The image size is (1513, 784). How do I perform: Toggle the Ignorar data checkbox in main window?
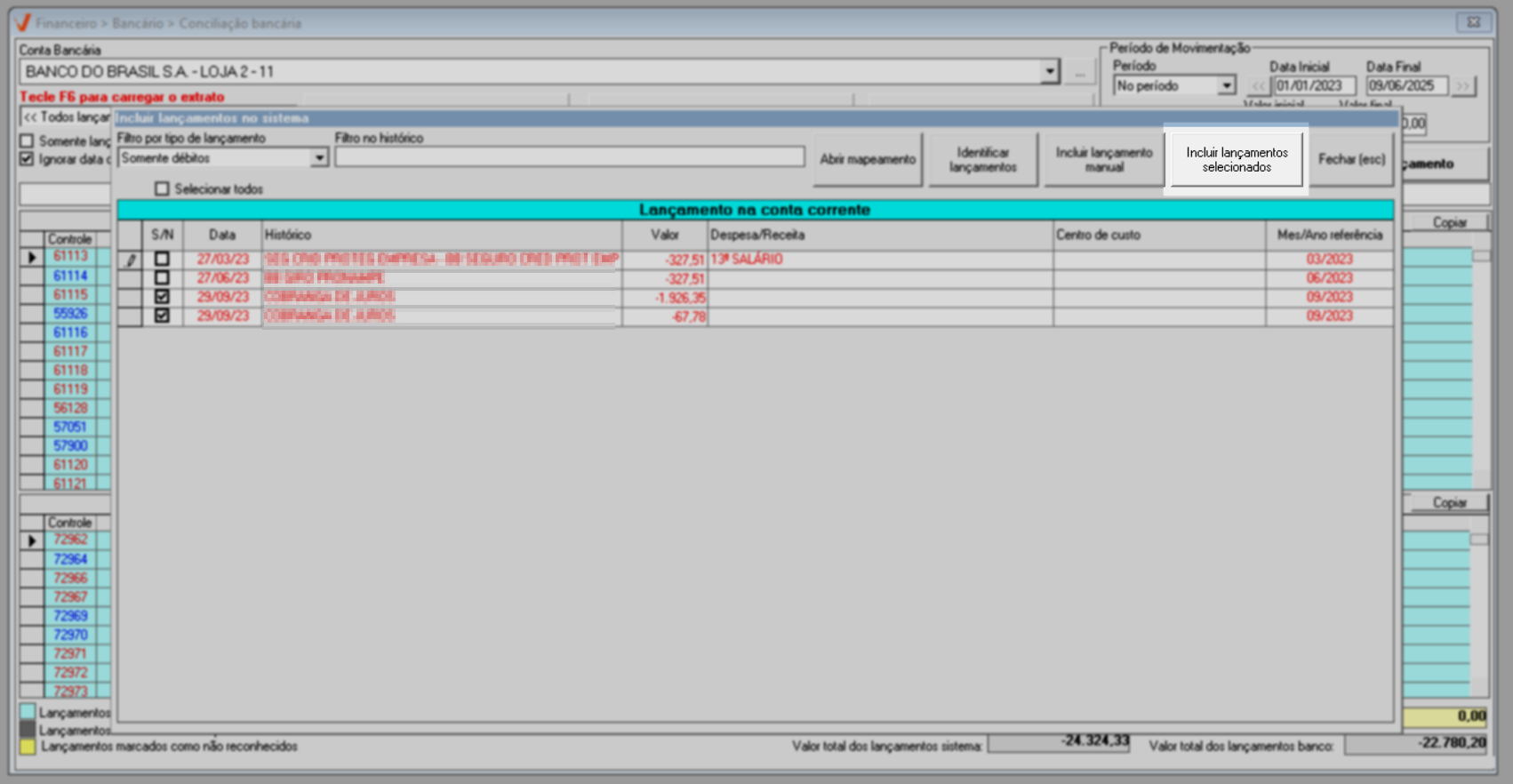click(27, 158)
